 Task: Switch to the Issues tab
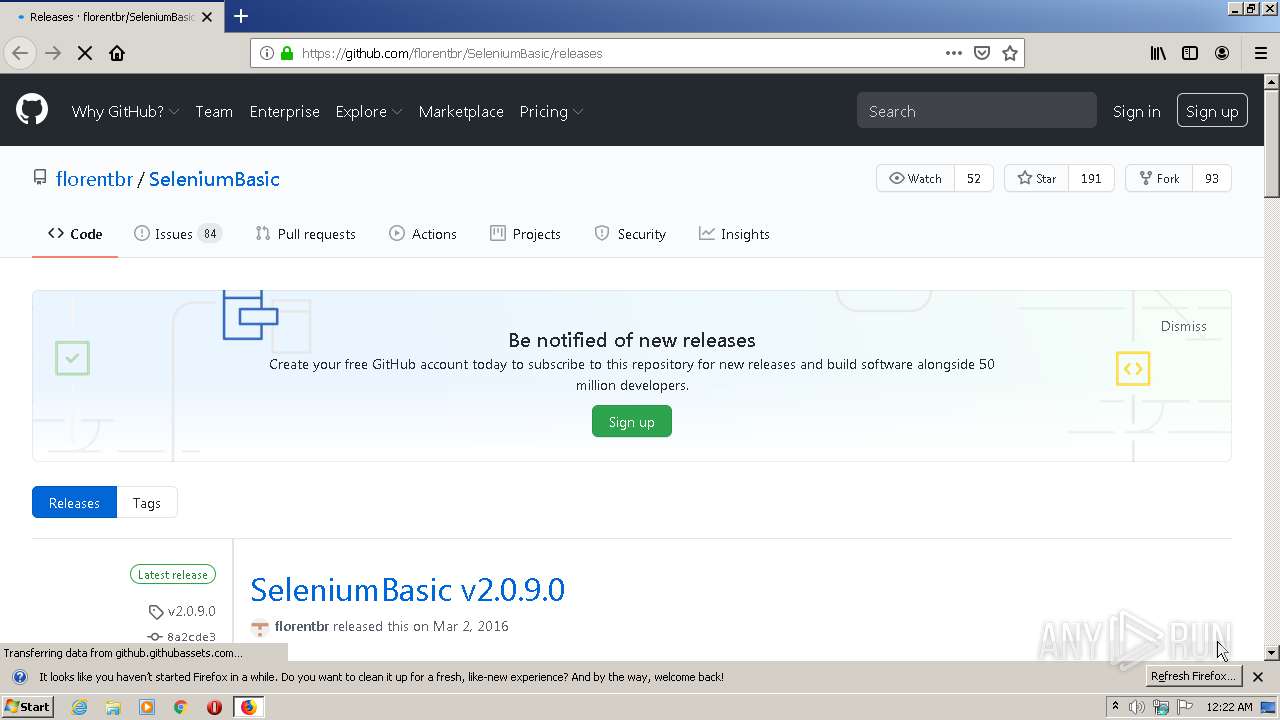(x=177, y=234)
